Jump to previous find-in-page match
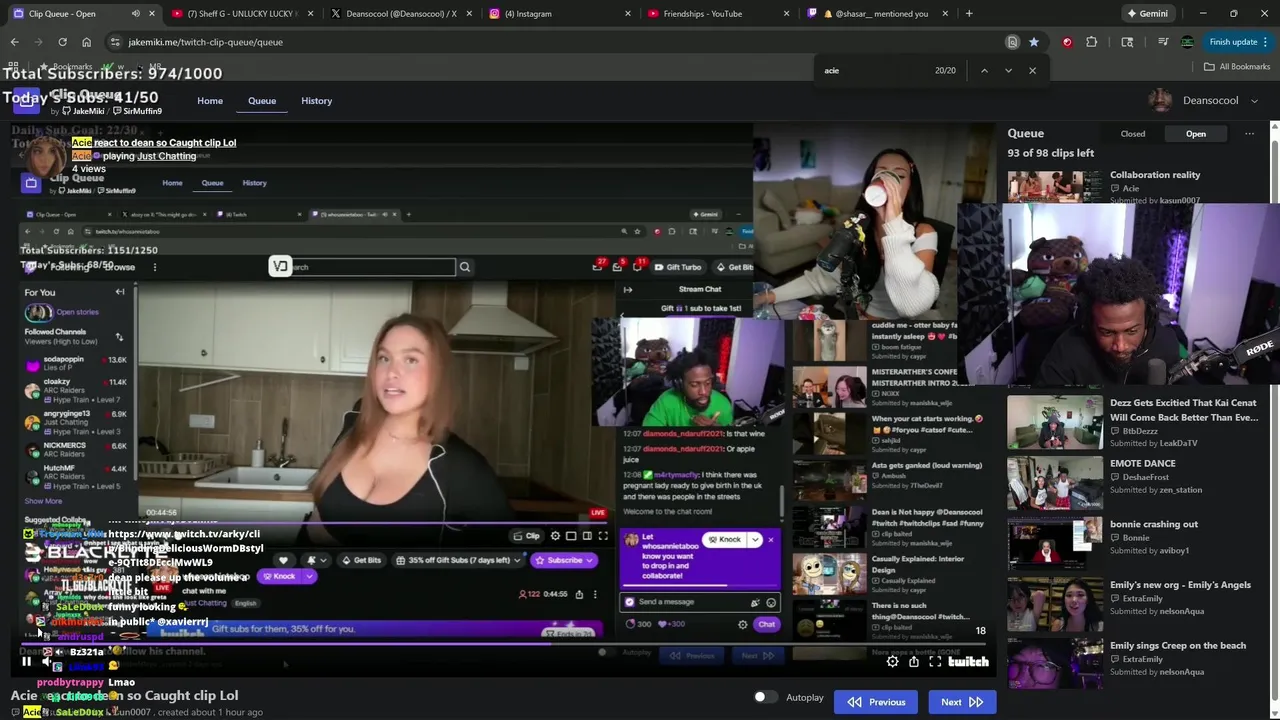Screen dimensions: 1280x720 984,70
